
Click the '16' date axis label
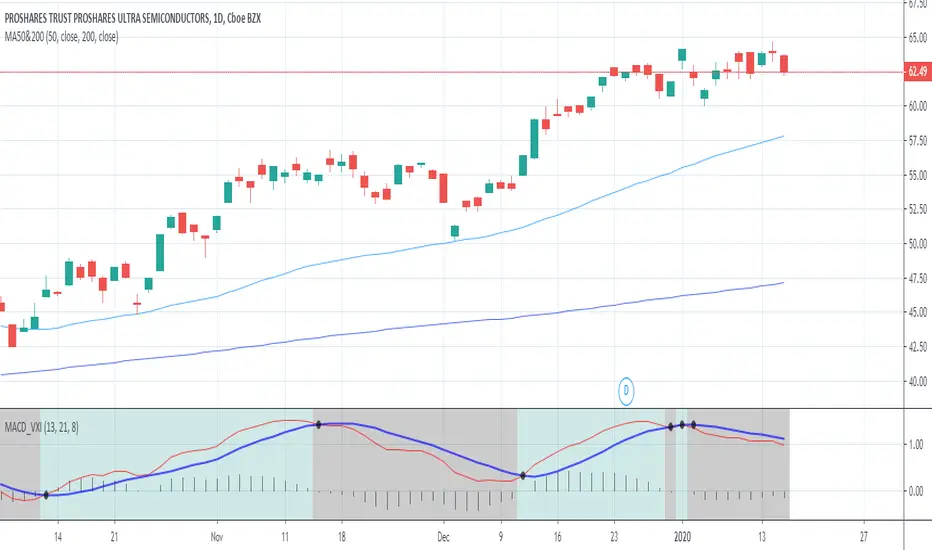[x=557, y=537]
